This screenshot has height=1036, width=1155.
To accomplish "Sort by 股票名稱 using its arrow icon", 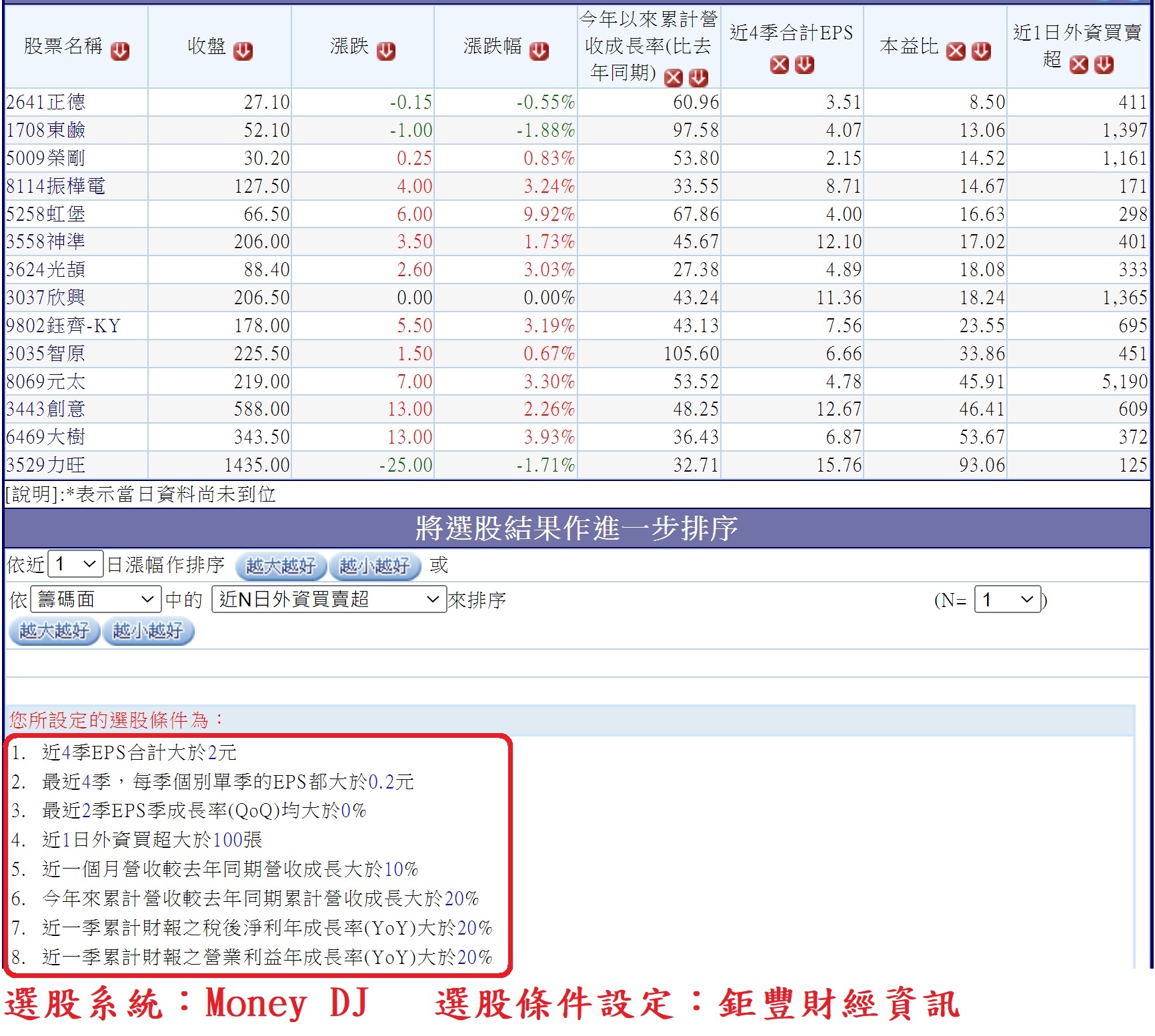I will coord(120,51).
